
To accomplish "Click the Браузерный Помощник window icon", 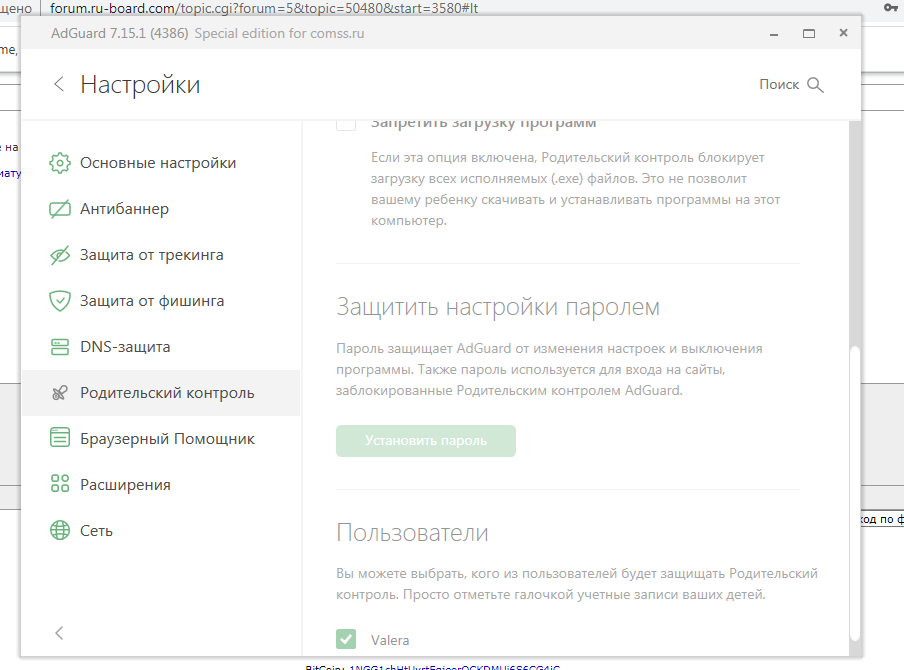I will (x=60, y=438).
